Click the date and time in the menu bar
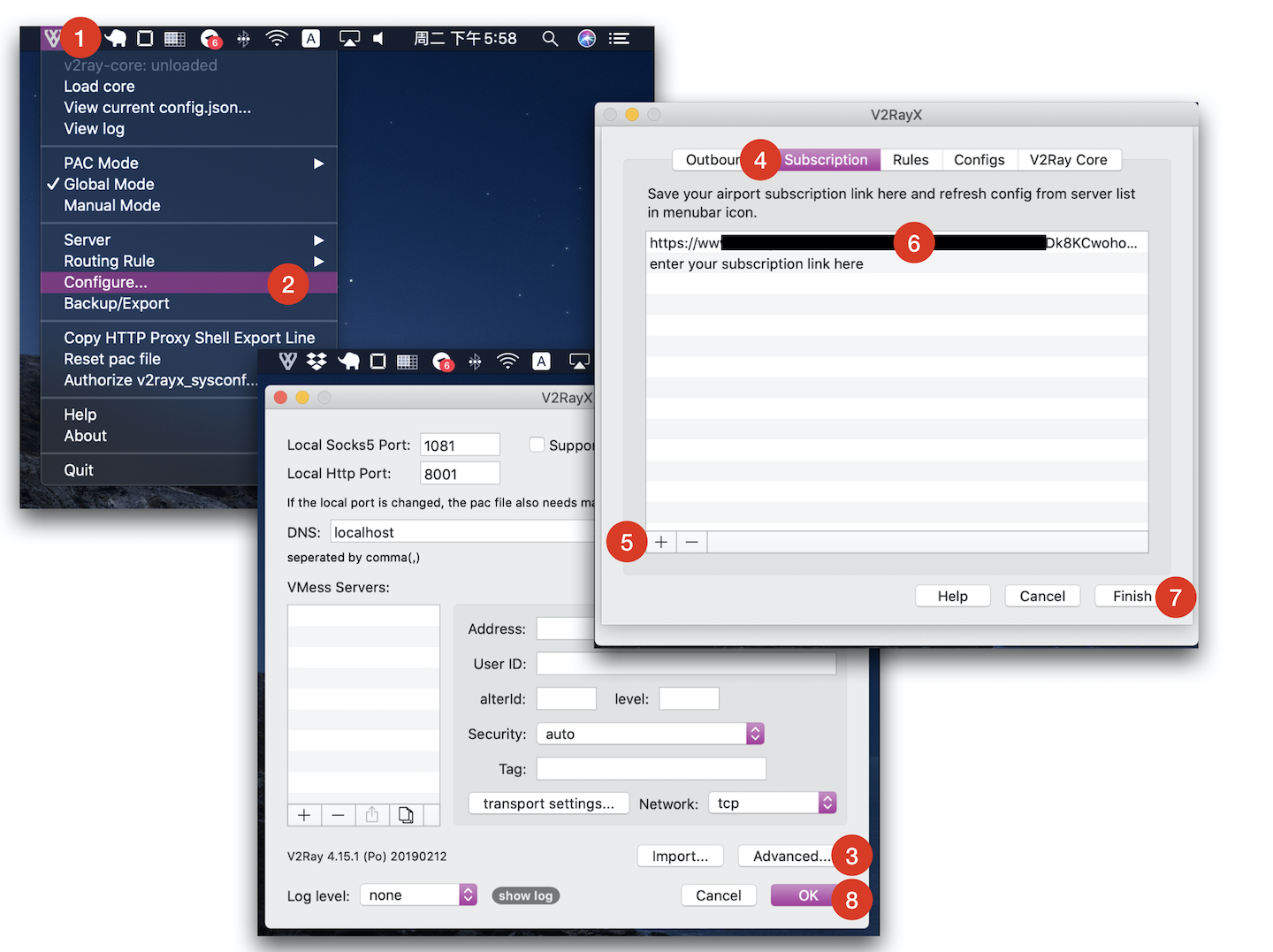Viewport: 1273px width, 952px height. pos(465,38)
